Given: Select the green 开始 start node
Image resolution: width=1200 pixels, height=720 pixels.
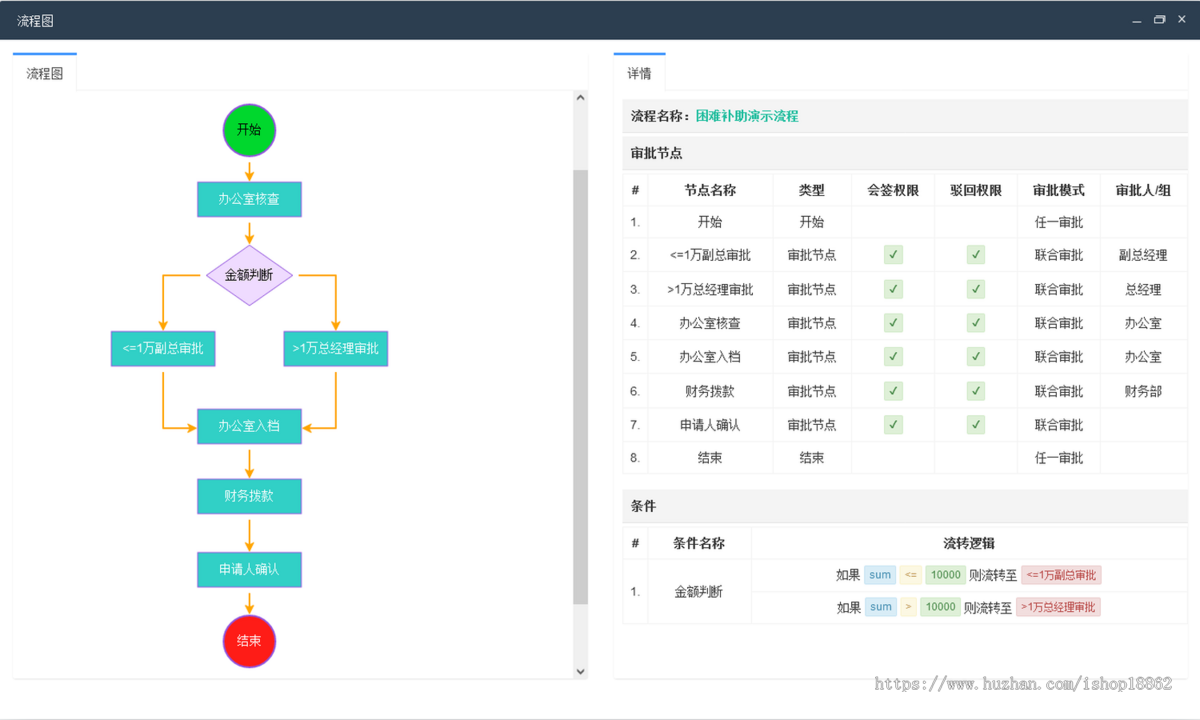Looking at the screenshot, I should [248, 130].
